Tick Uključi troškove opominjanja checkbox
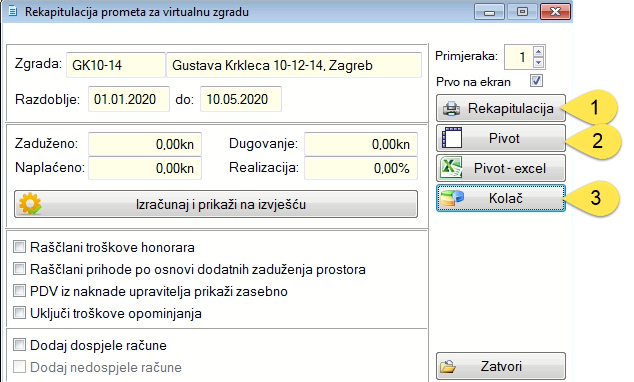The height and width of the screenshot is (382, 634). click(x=19, y=313)
